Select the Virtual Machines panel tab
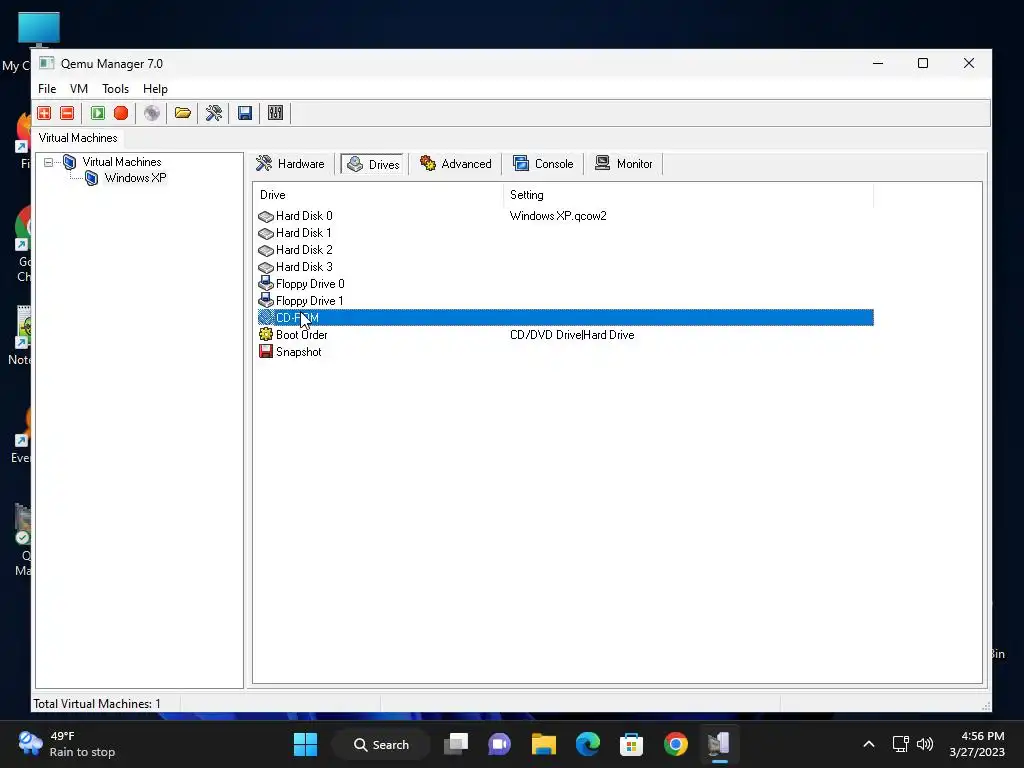The width and height of the screenshot is (1024, 768). point(78,138)
